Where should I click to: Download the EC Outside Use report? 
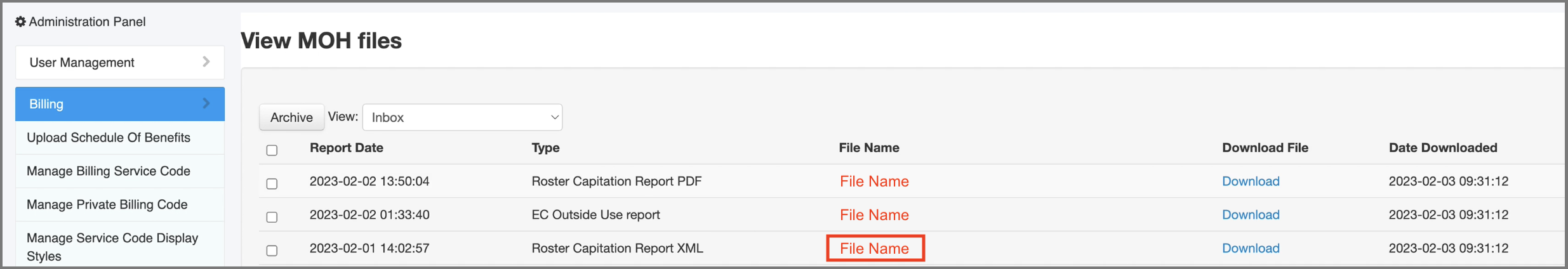[1251, 215]
